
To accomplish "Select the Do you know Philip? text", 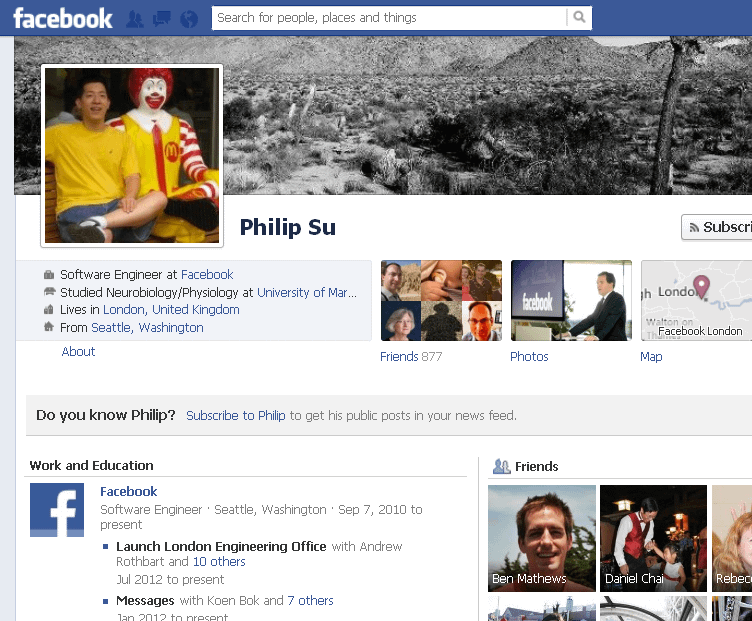I will [106, 415].
